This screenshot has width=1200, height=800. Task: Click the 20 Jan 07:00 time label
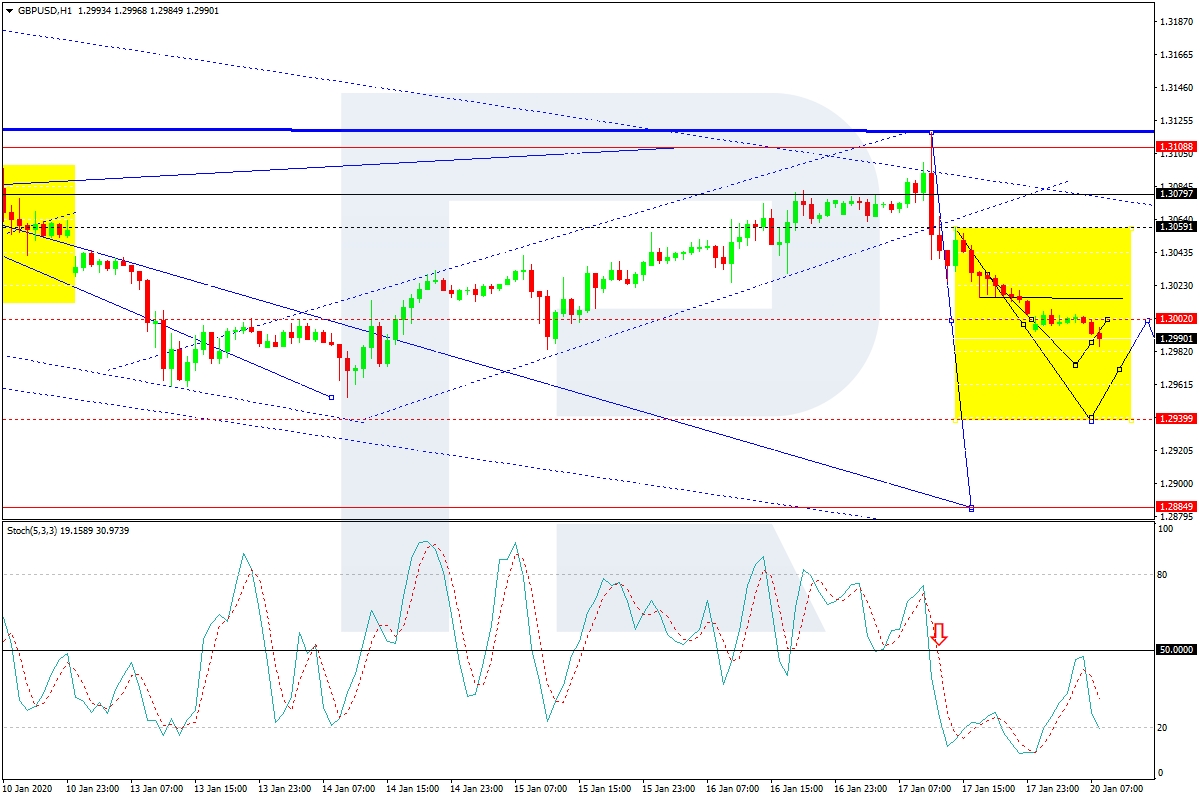pos(1115,789)
